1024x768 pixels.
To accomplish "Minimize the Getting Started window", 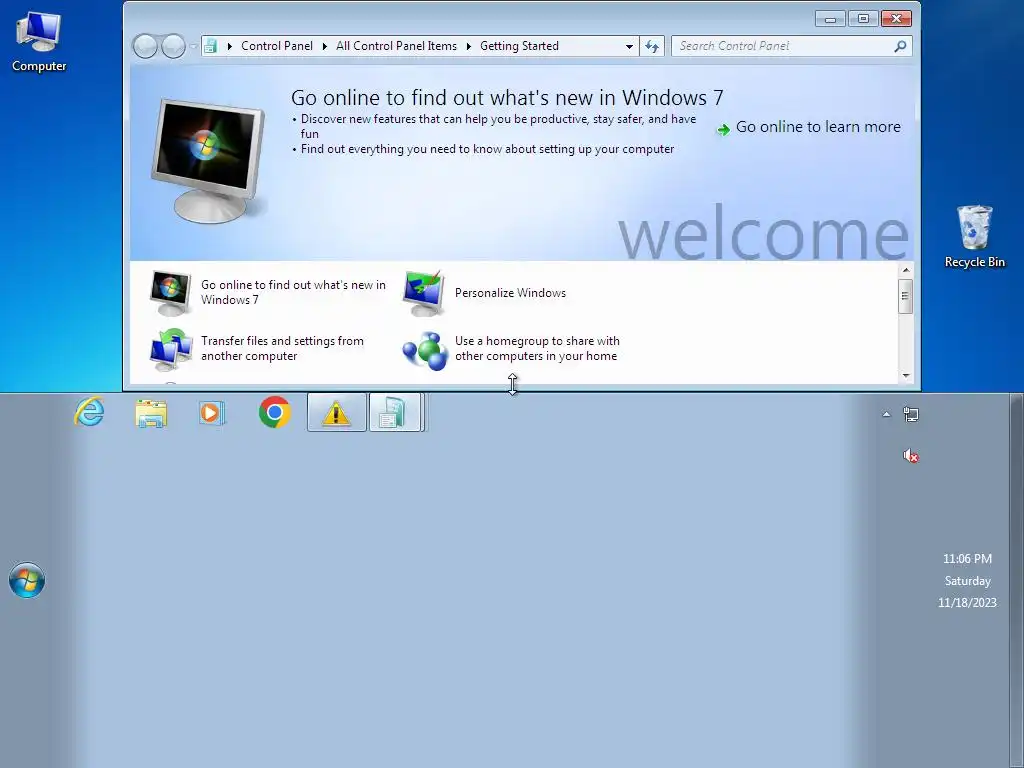I will [x=830, y=19].
